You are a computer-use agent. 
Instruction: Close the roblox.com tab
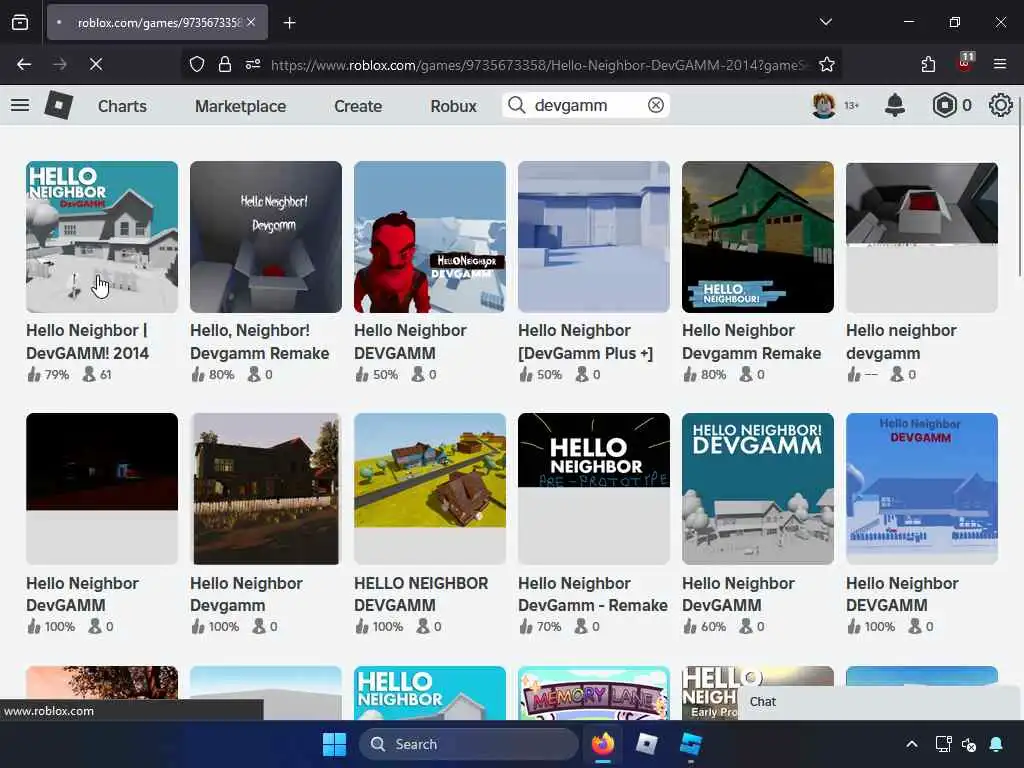[251, 22]
